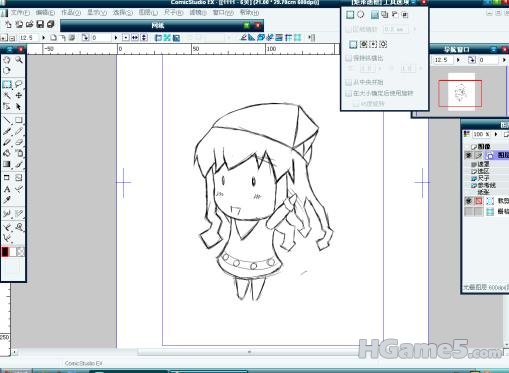Select the Rectangular Marquee tool
509x373 pixels.
(x=7, y=84)
